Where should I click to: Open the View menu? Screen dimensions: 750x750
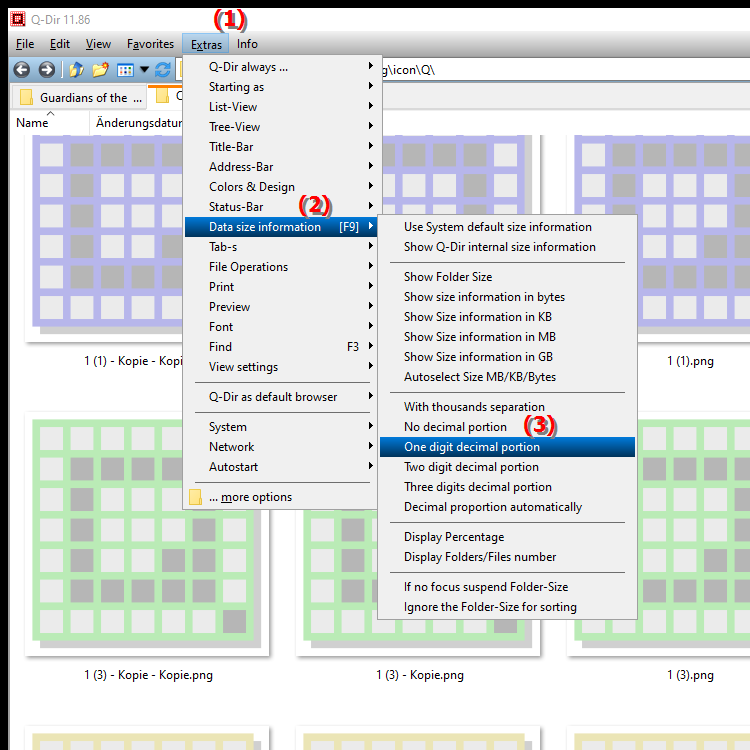click(98, 44)
